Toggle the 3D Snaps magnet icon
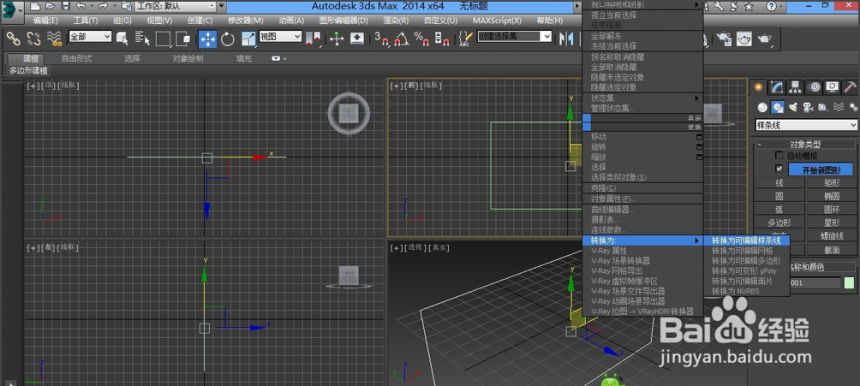860x386 pixels. coord(382,38)
